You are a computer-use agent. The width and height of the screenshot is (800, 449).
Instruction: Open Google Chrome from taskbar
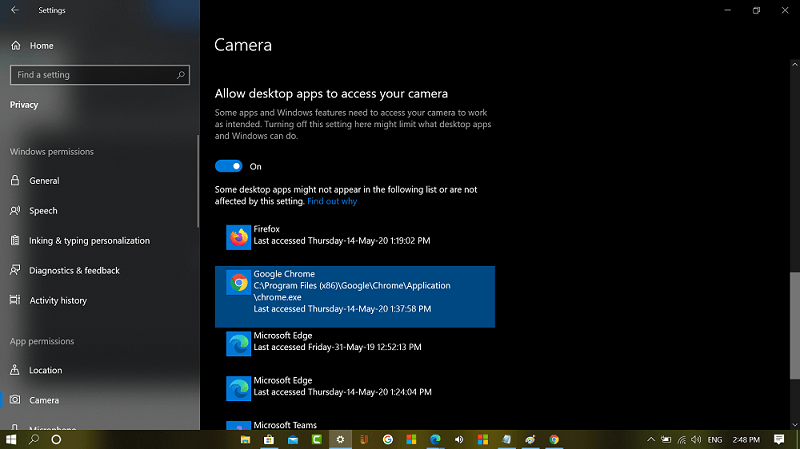[554, 439]
